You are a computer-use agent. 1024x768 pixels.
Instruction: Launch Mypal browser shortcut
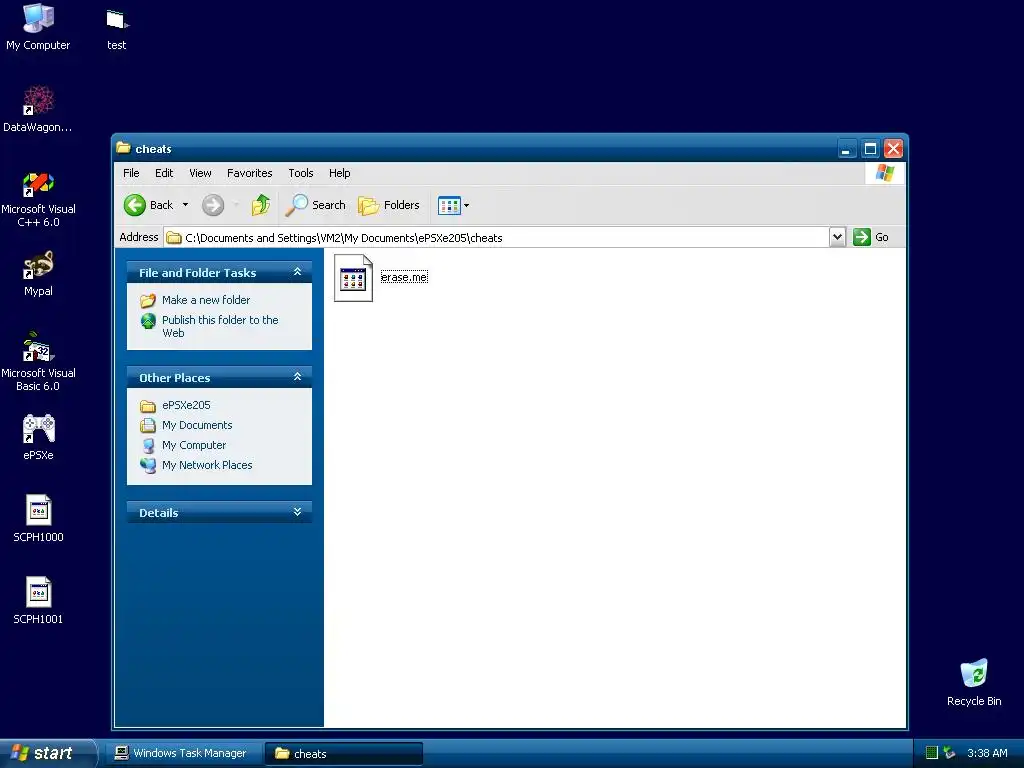point(38,273)
